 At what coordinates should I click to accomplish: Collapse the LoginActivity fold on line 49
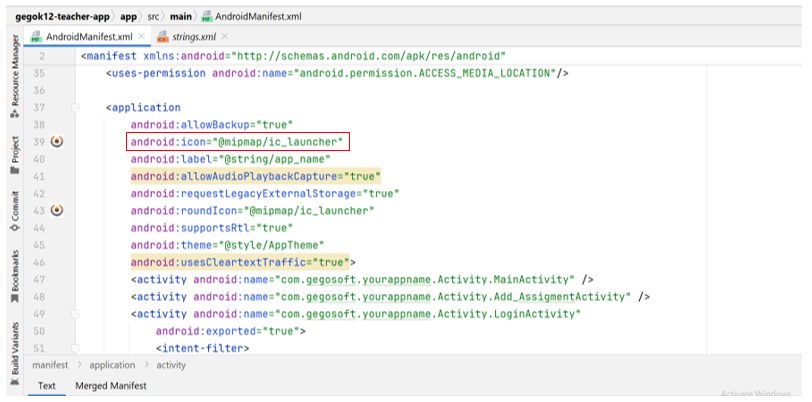[75, 313]
